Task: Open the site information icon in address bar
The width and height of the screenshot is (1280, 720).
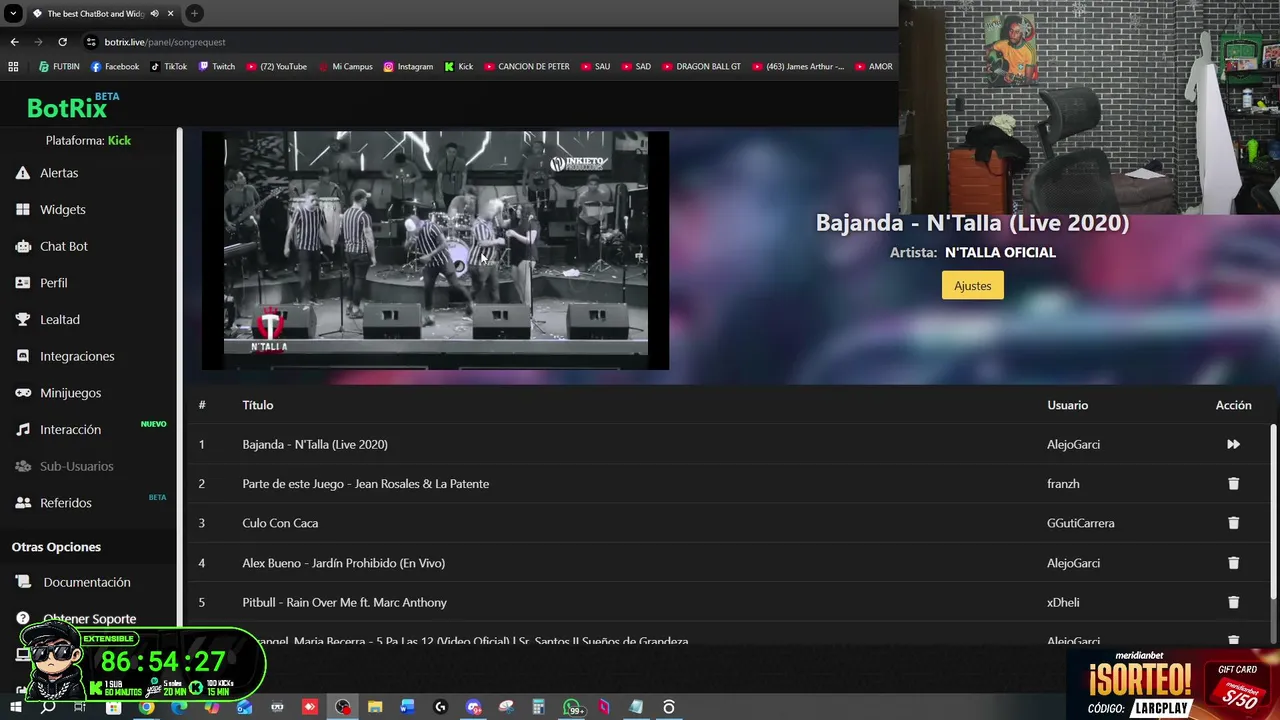Action: click(x=91, y=42)
